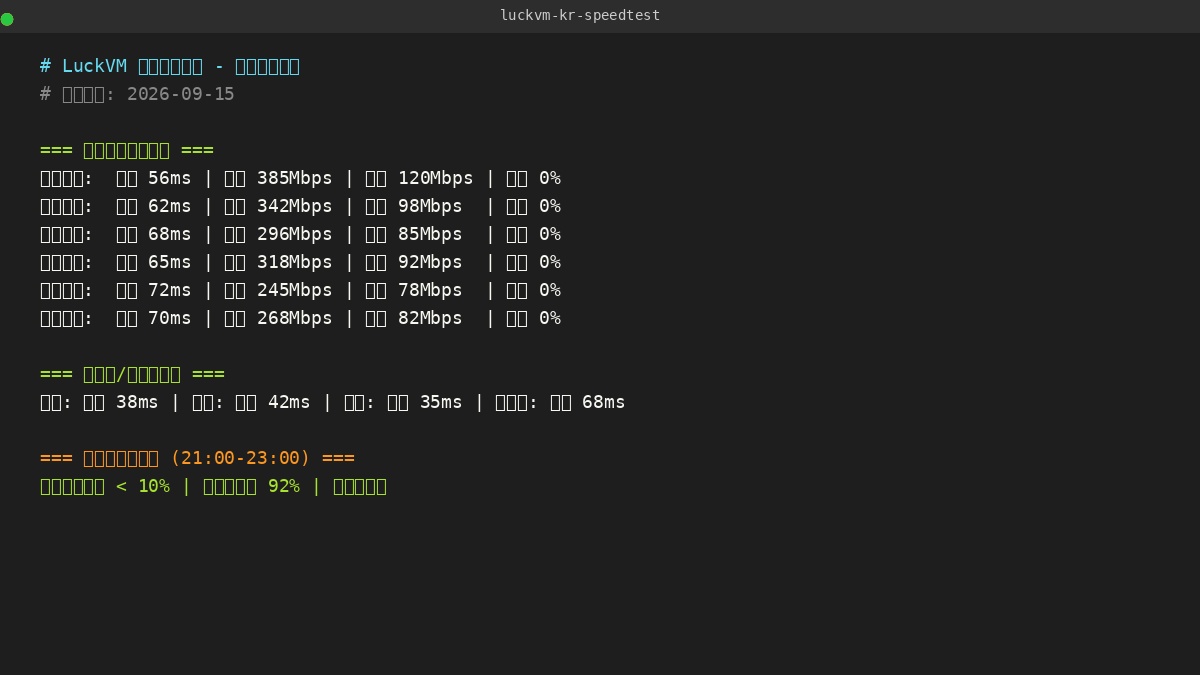Screen dimensions: 1200x675
Task: Select the 35ms latency value
Action: coord(441,402)
